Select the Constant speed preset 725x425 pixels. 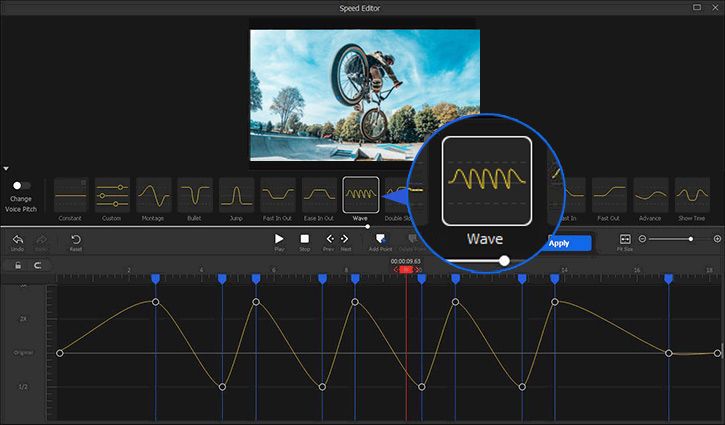click(71, 194)
